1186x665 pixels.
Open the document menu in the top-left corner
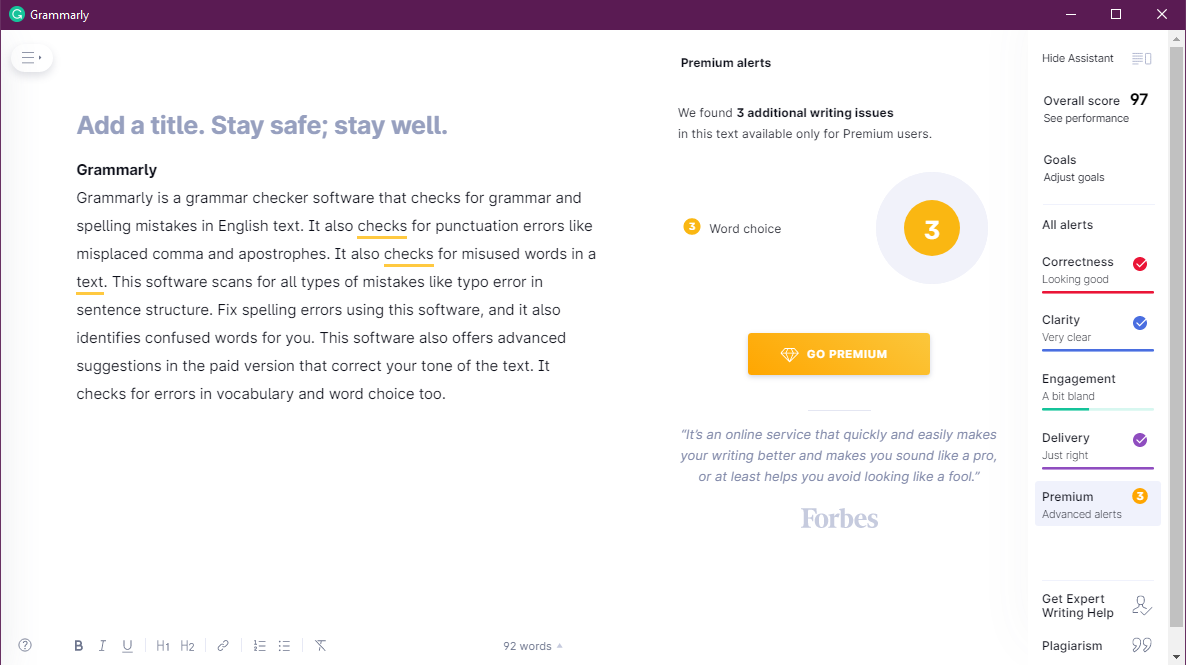31,58
